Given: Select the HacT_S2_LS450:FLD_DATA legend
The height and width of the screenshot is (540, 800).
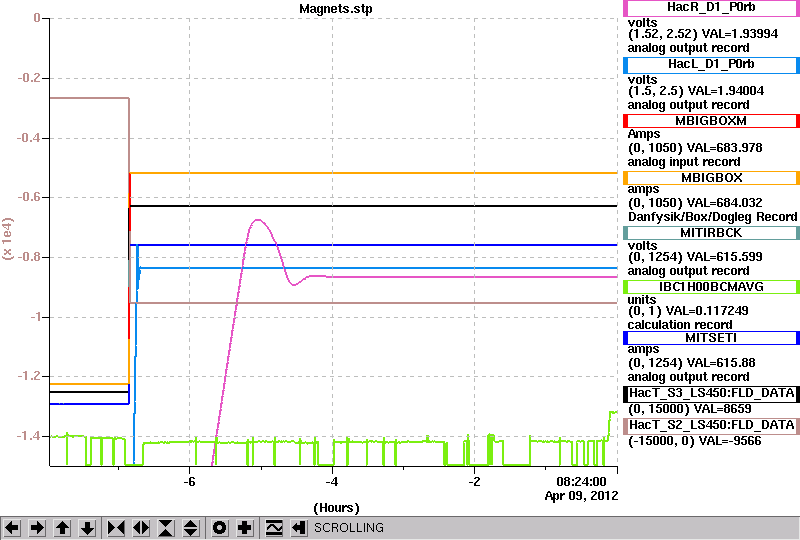Looking at the screenshot, I should pos(711,426).
